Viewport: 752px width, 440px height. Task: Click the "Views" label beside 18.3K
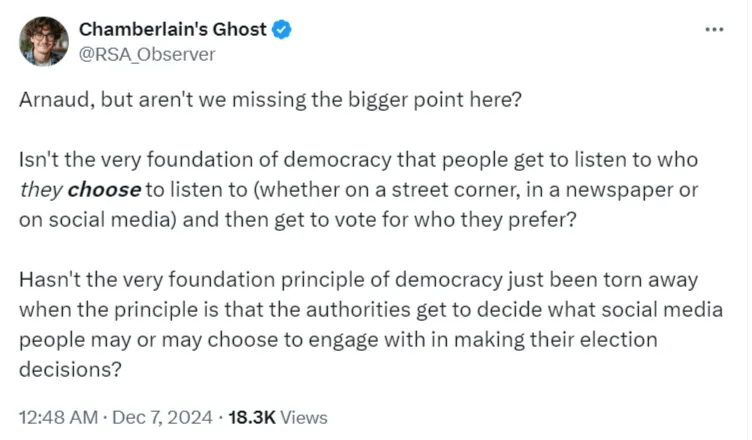pyautogui.click(x=304, y=417)
